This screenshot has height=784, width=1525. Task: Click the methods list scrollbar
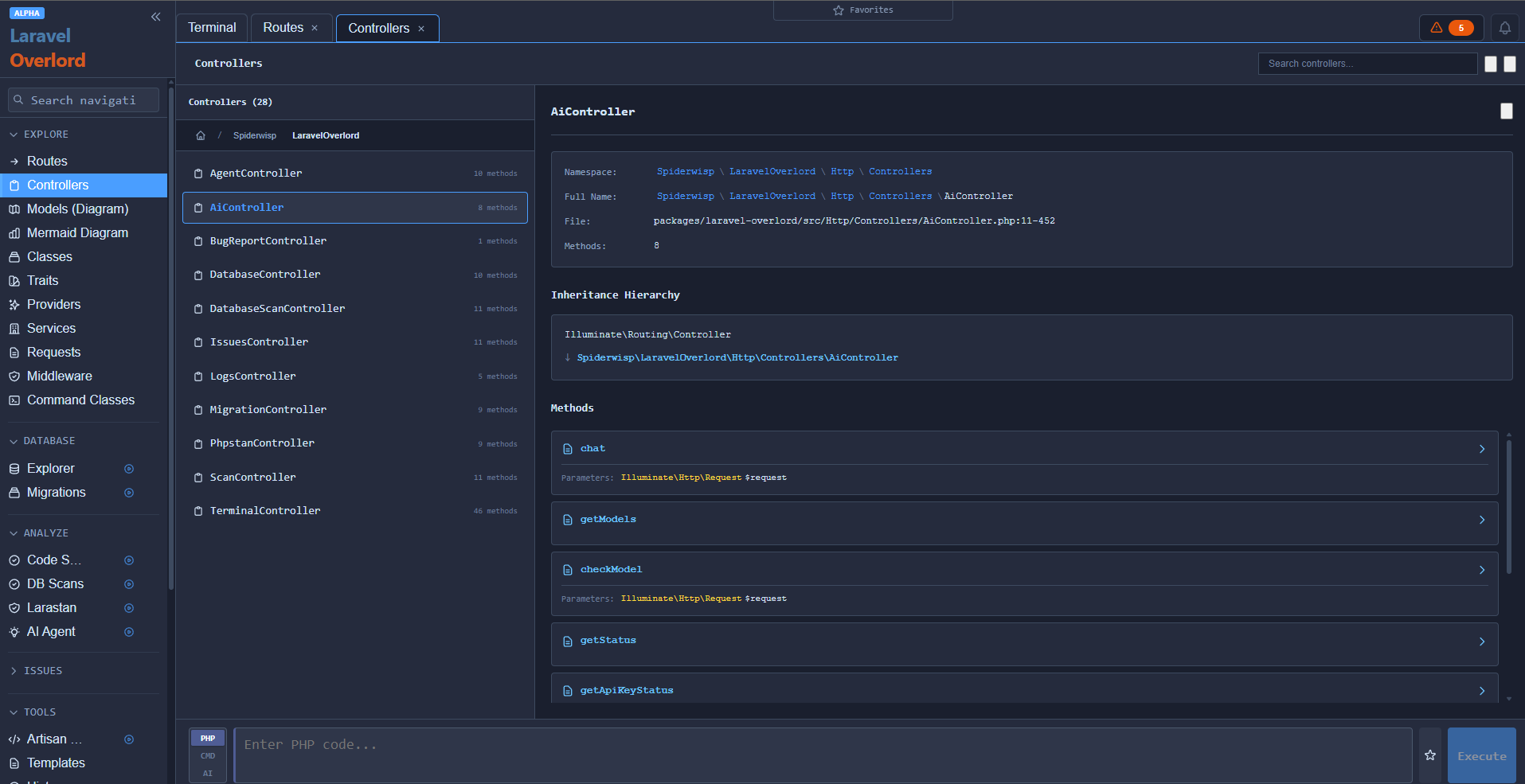(1508, 505)
